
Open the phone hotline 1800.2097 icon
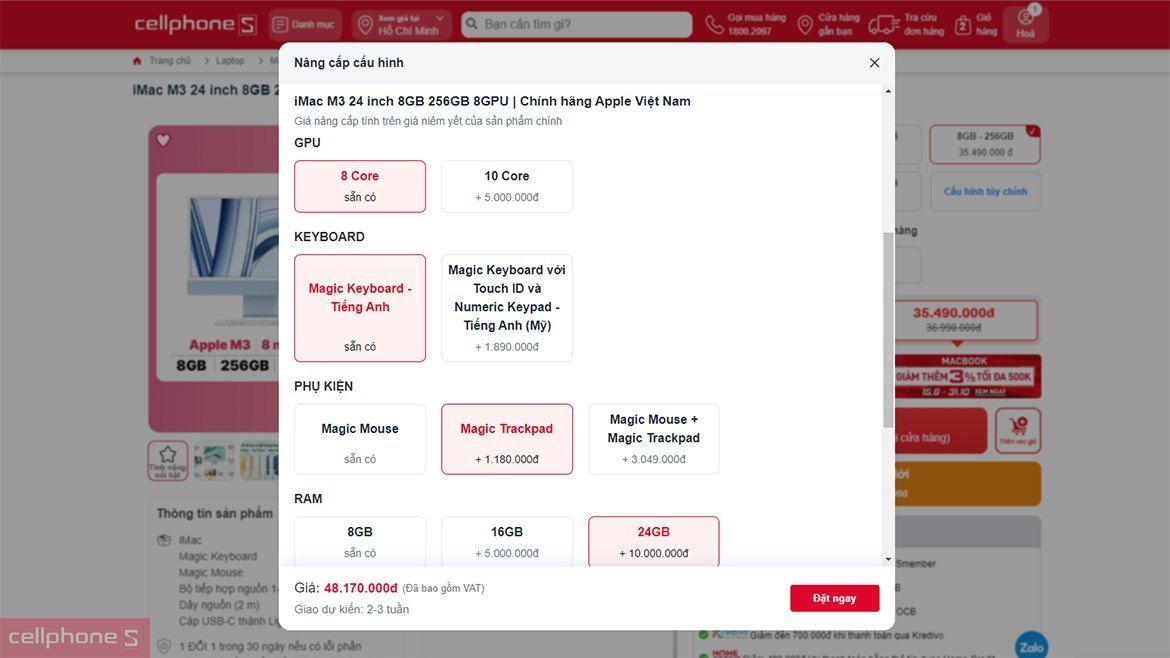pos(714,25)
